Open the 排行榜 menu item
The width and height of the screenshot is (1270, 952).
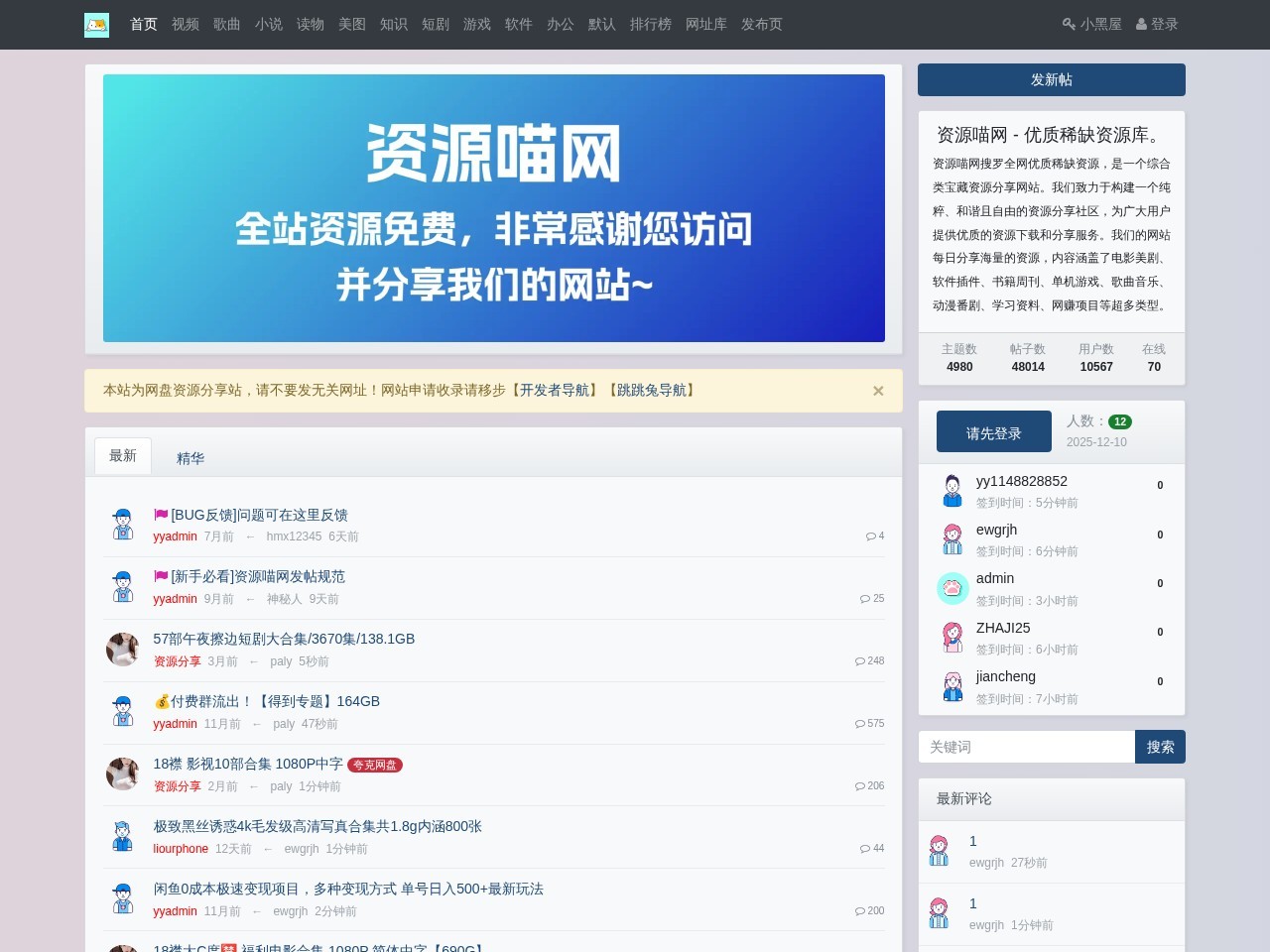pos(651,25)
